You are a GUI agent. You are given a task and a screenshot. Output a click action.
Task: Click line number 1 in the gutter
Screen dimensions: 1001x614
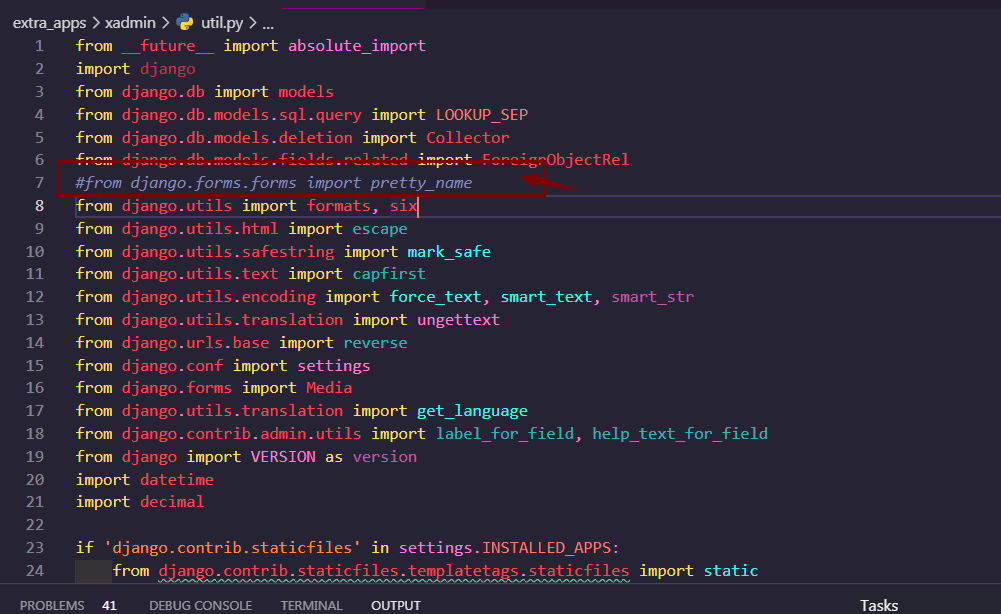click(x=38, y=45)
